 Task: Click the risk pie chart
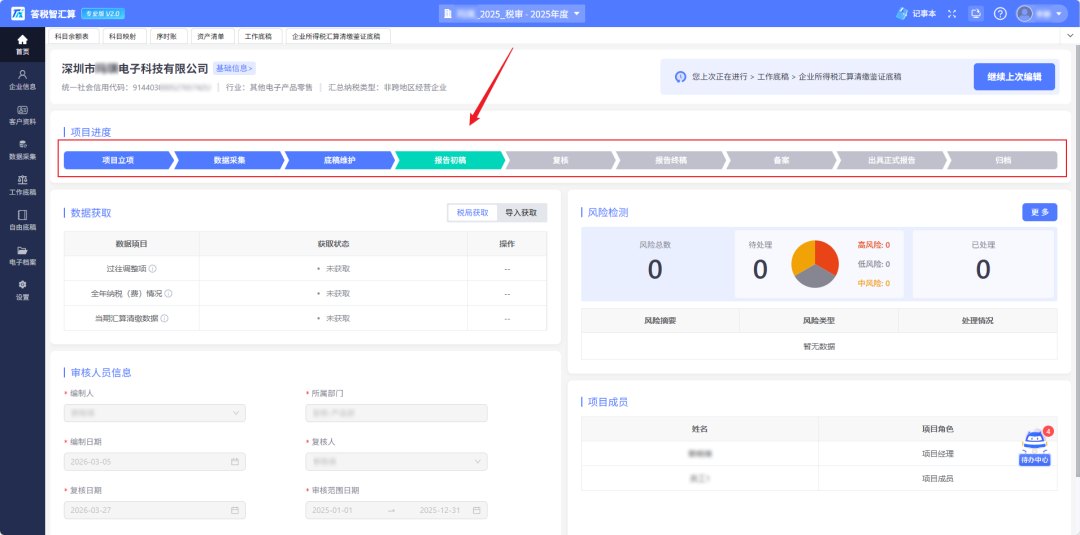click(x=815, y=264)
